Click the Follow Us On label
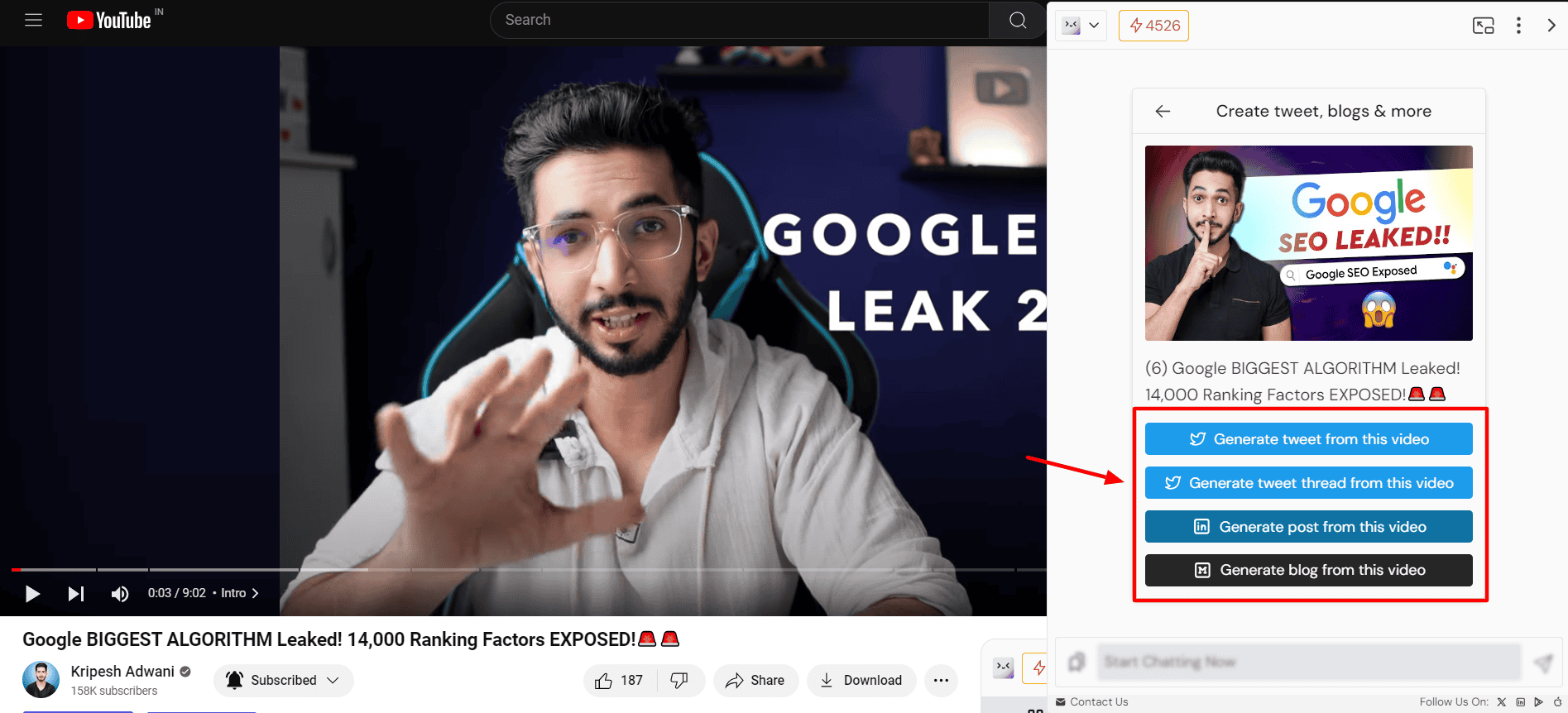This screenshot has width=1568, height=713. (1454, 702)
